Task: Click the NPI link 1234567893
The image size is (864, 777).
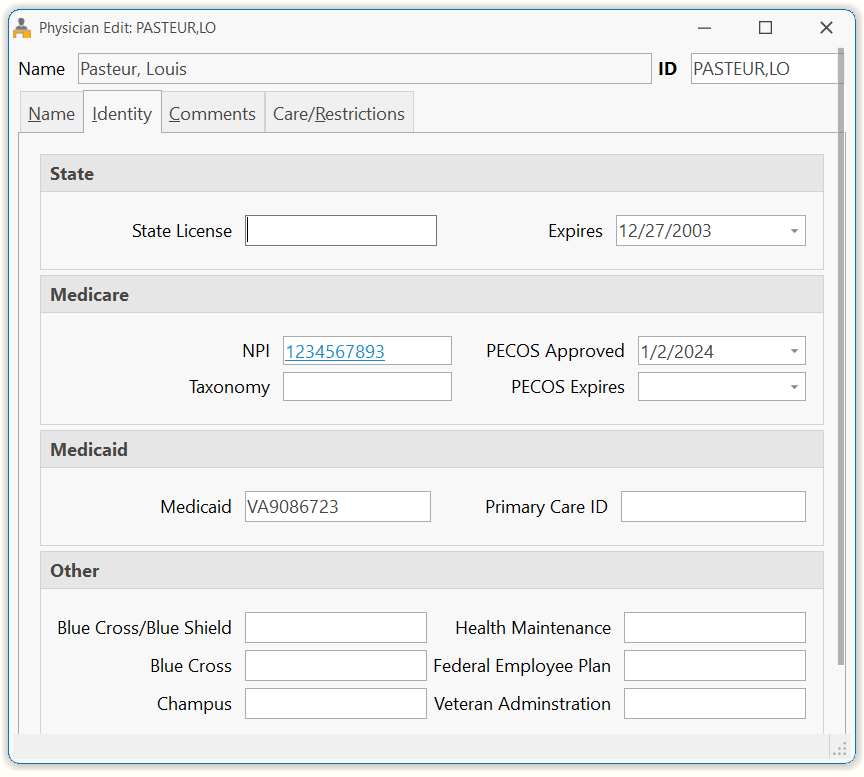Action: click(x=335, y=351)
